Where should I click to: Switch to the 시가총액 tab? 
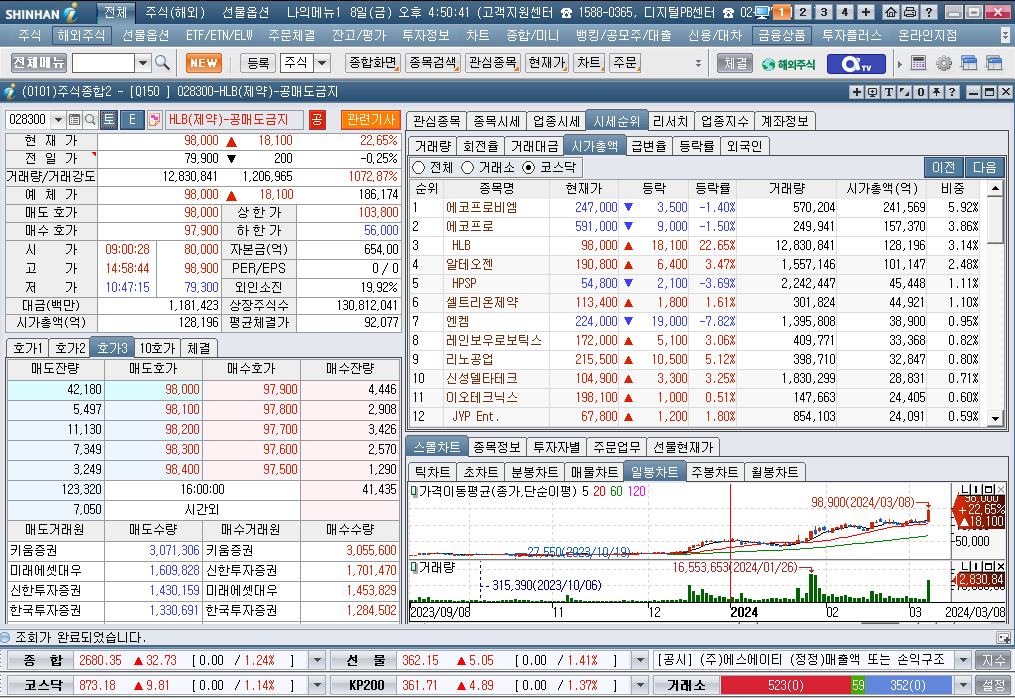point(594,146)
